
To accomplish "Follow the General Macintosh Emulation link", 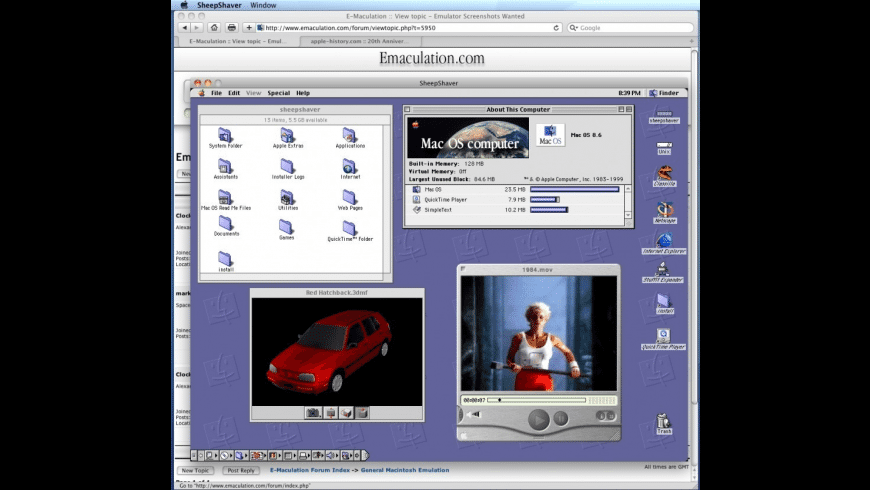I will (x=405, y=470).
